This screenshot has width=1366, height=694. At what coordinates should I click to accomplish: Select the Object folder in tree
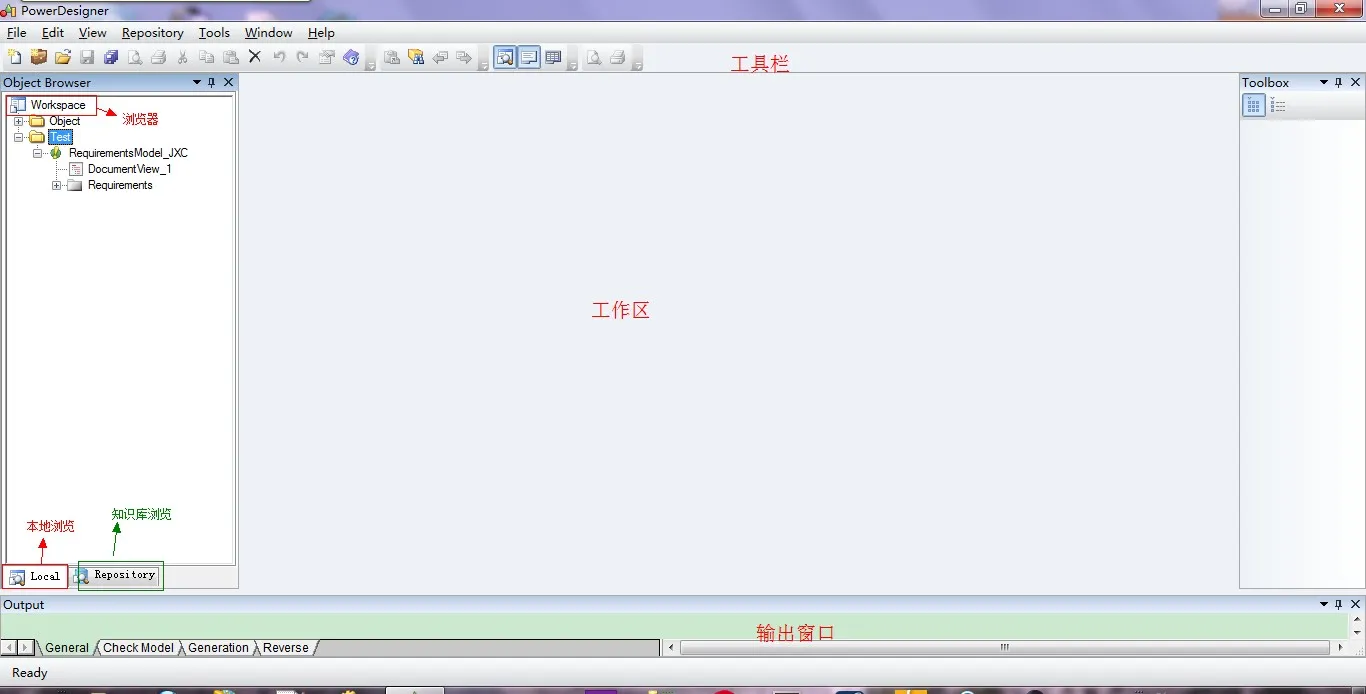[65, 121]
